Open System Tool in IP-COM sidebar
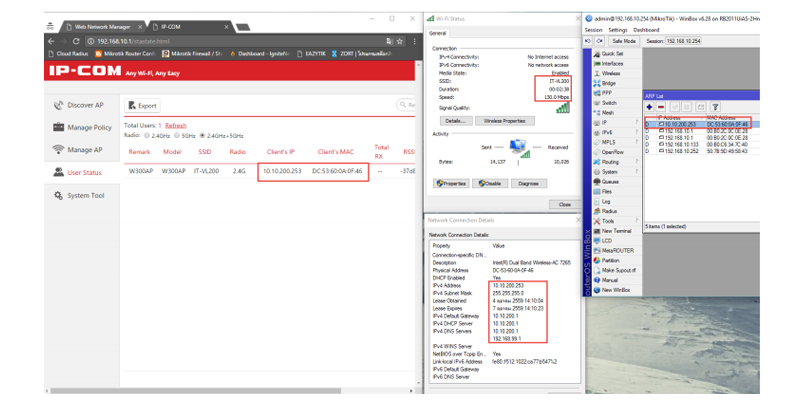 [79, 195]
